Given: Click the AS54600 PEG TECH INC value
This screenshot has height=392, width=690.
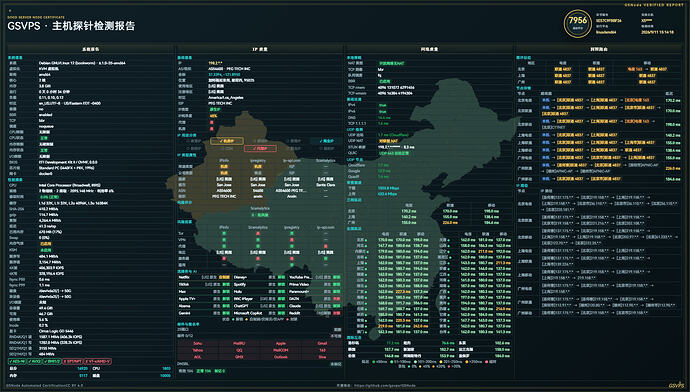Looking at the screenshot, I should [229, 69].
